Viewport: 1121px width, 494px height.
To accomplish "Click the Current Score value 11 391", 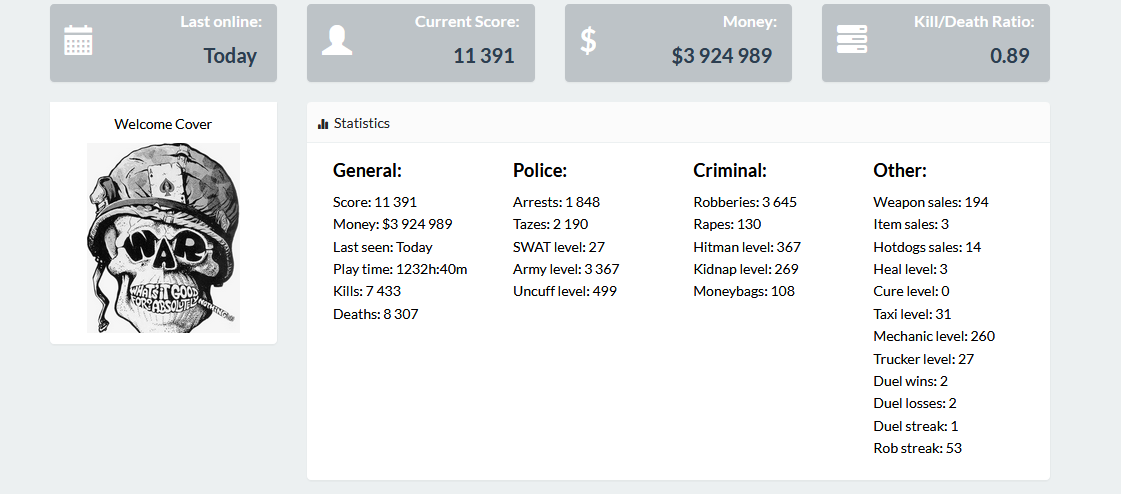I will coord(484,56).
